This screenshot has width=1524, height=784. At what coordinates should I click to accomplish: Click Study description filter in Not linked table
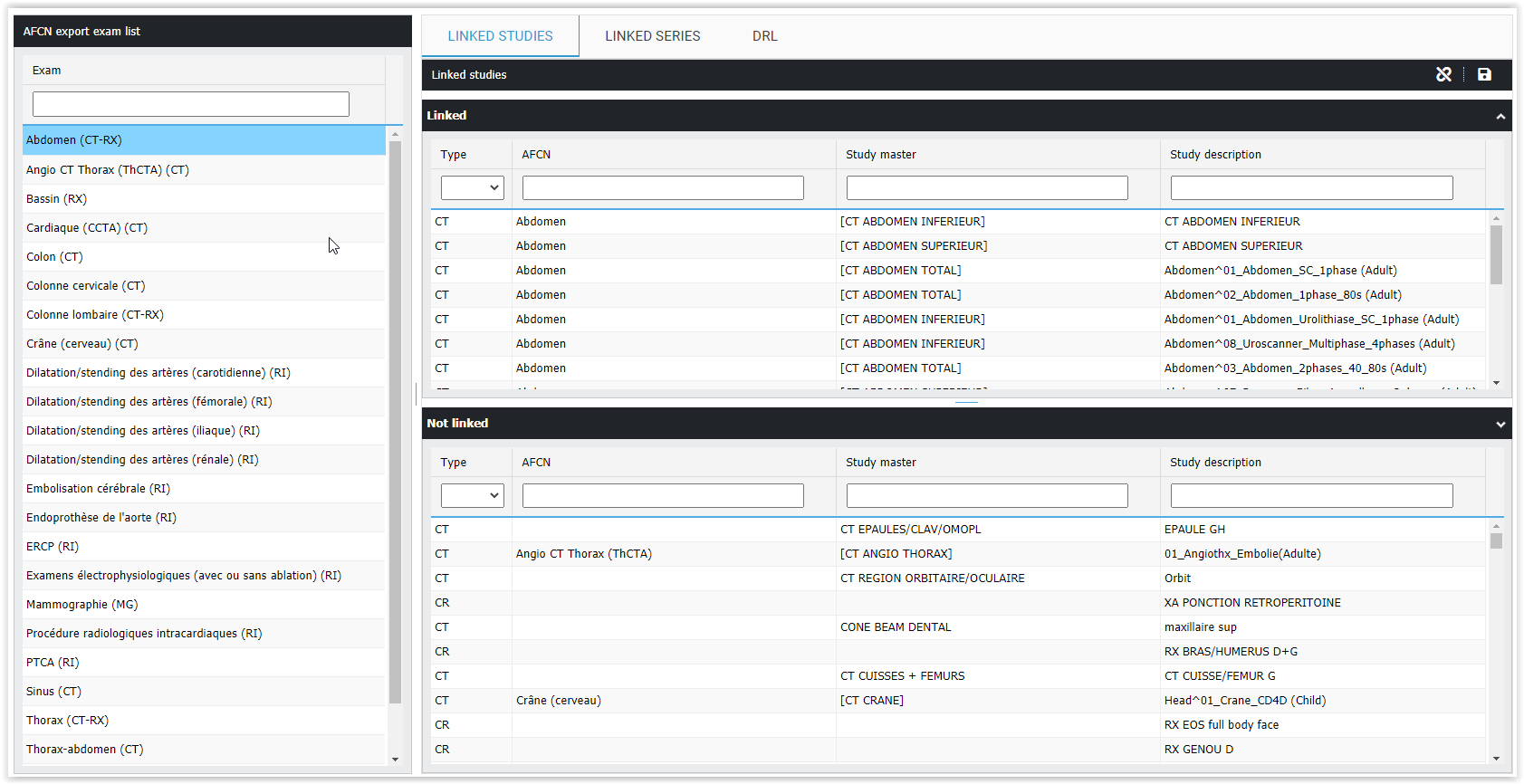pos(1311,495)
